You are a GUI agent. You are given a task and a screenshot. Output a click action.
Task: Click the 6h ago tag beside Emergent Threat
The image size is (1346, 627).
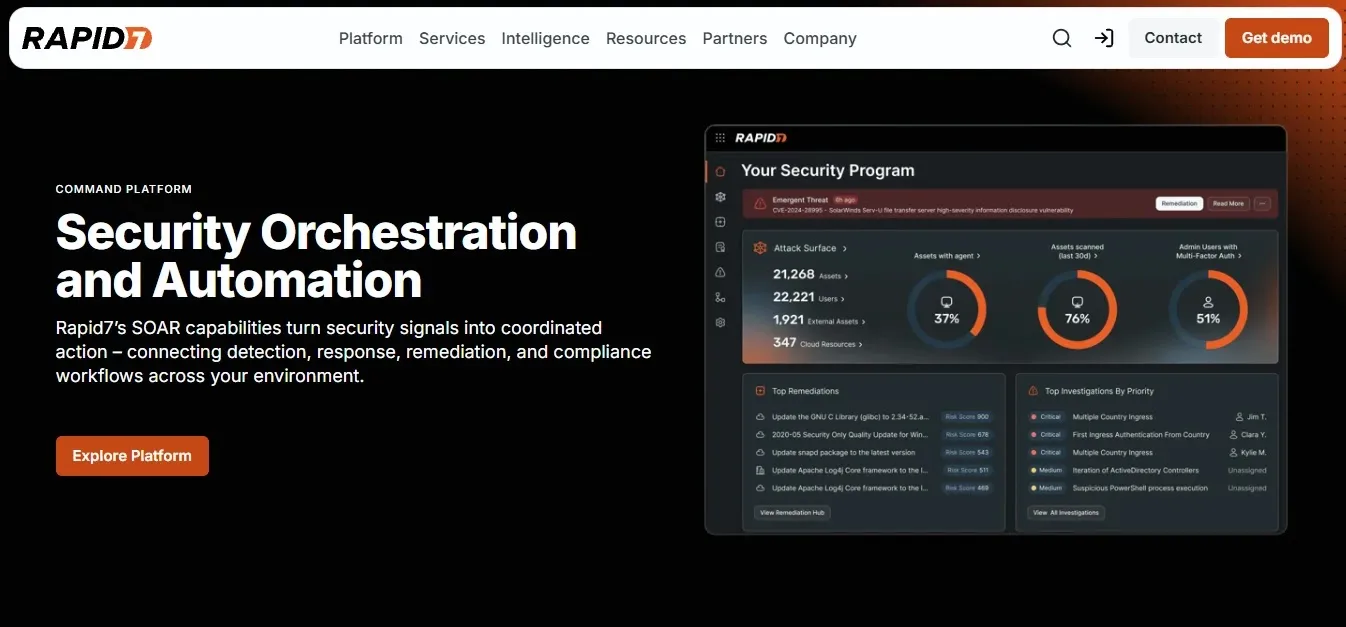pyautogui.click(x=846, y=200)
